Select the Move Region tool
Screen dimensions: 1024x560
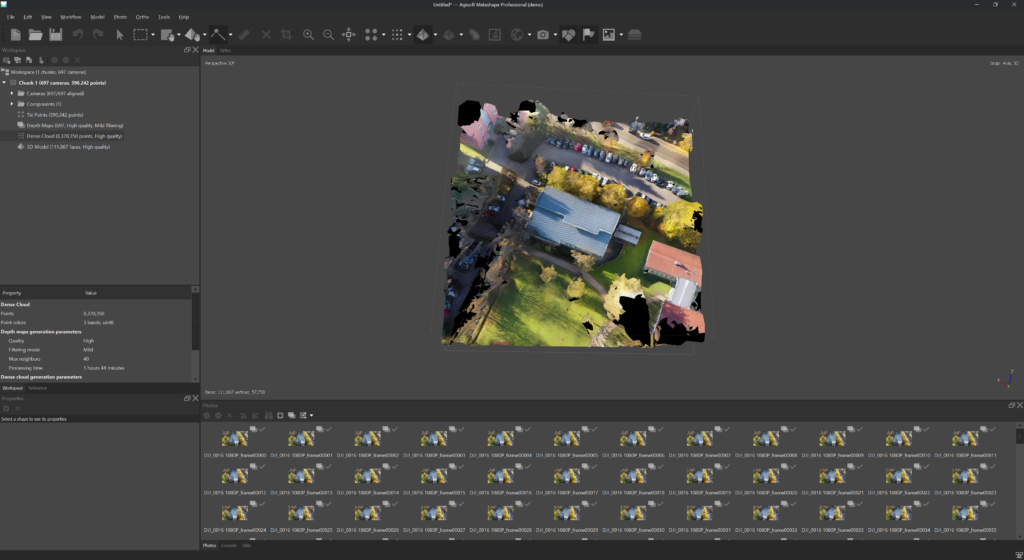point(168,35)
